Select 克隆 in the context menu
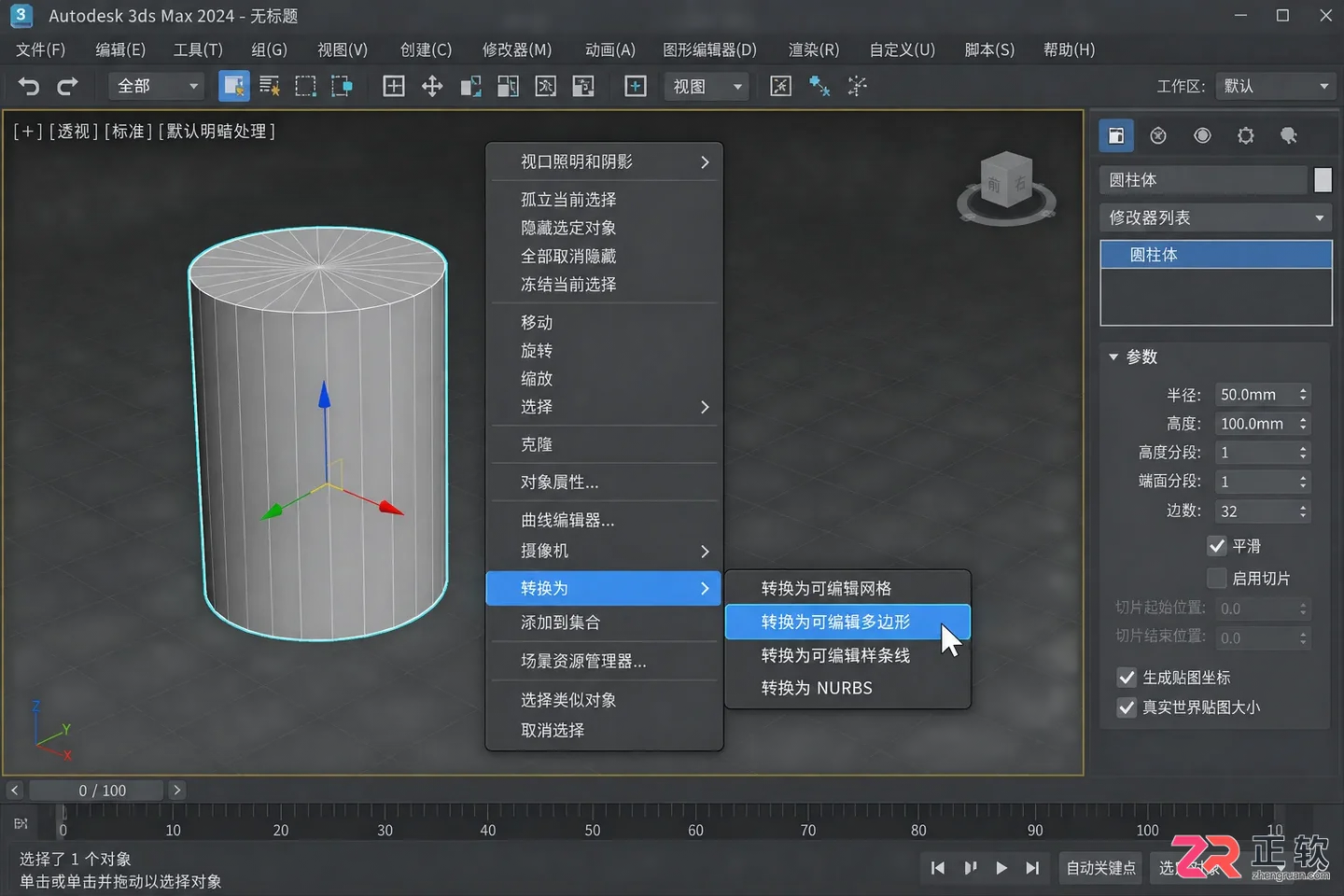Viewport: 1344px width, 896px height. point(604,444)
